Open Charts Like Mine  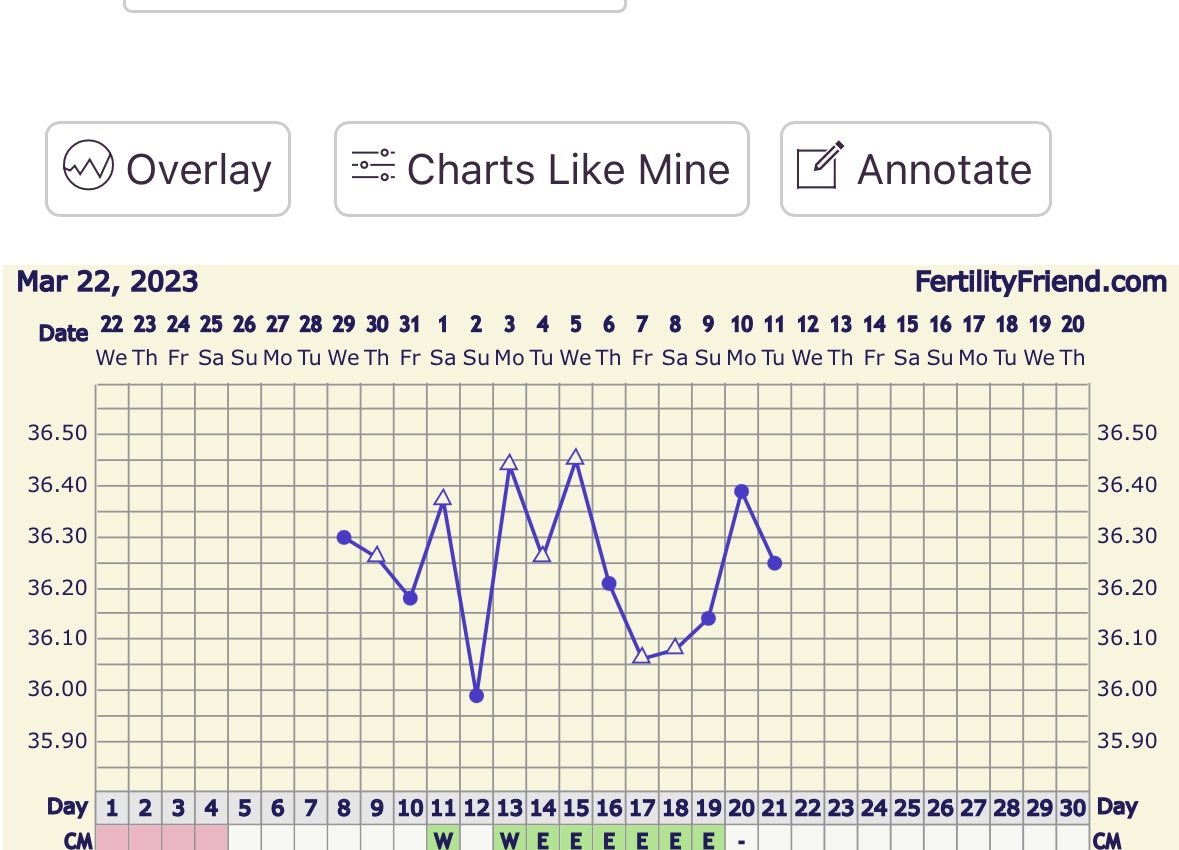(541, 169)
